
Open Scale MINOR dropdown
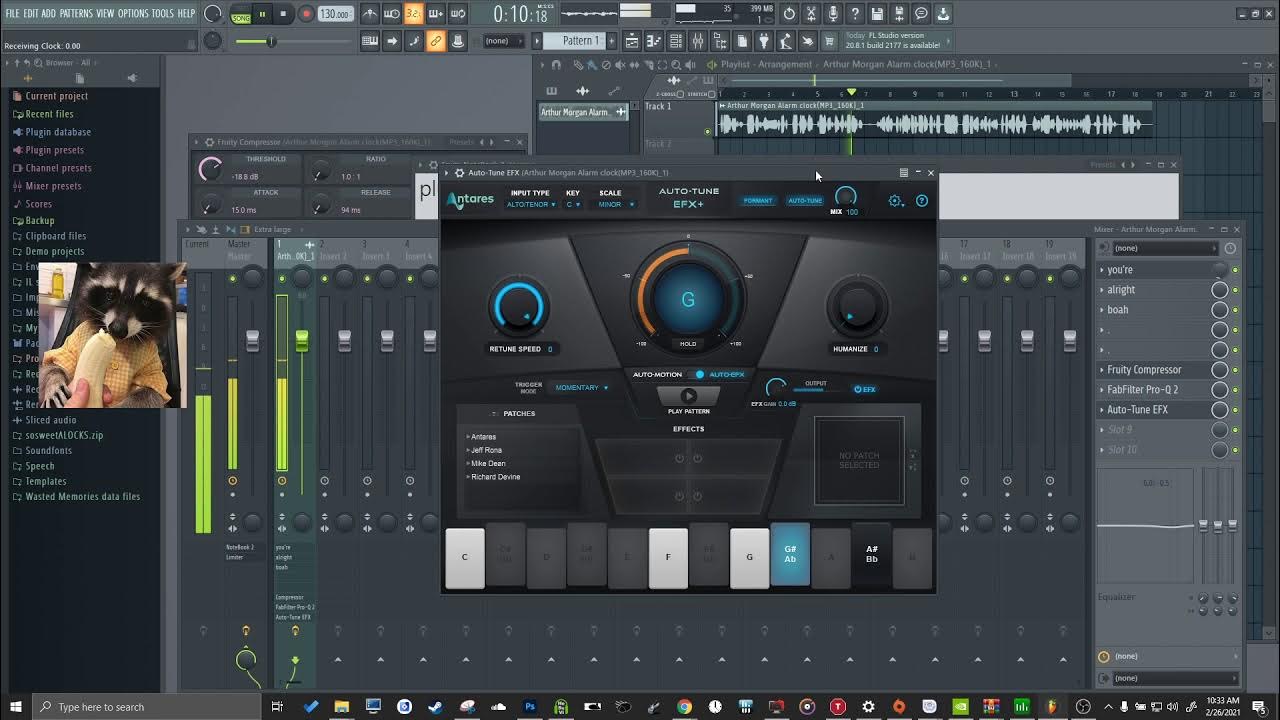click(615, 204)
